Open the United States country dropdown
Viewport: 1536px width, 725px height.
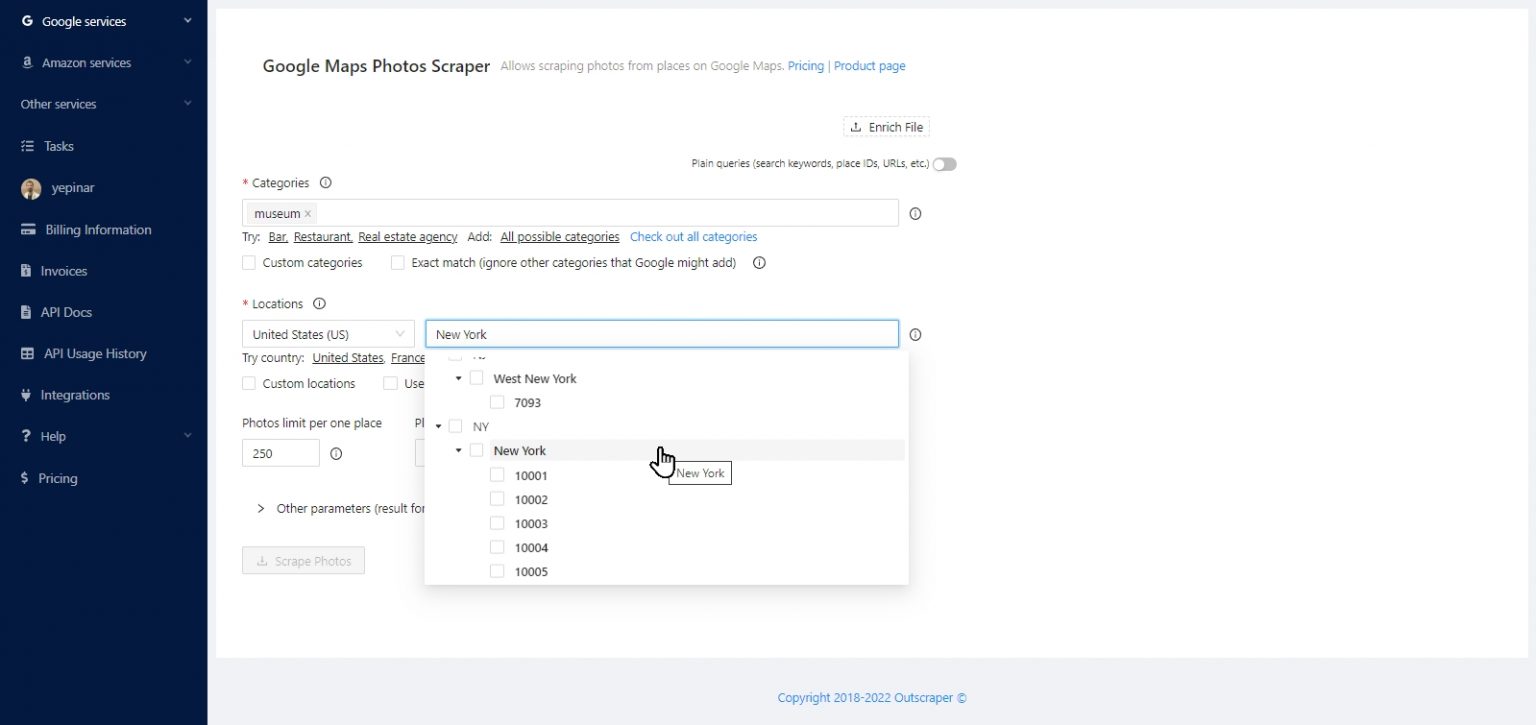(x=328, y=334)
